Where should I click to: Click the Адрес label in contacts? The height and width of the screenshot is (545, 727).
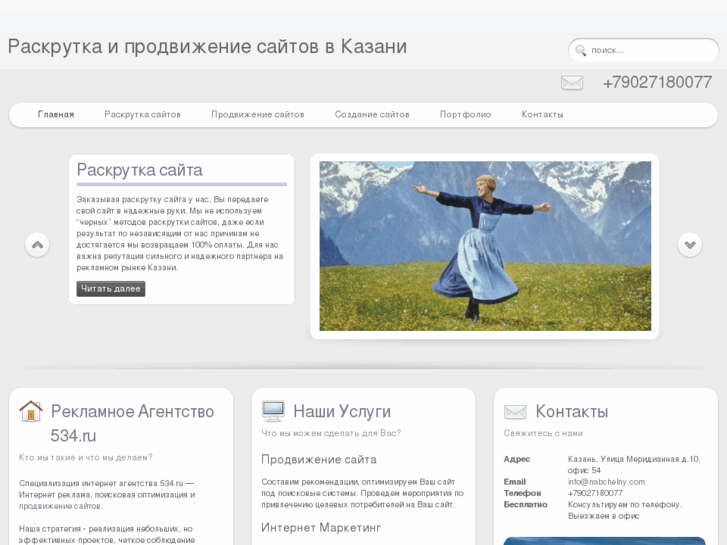coord(517,459)
